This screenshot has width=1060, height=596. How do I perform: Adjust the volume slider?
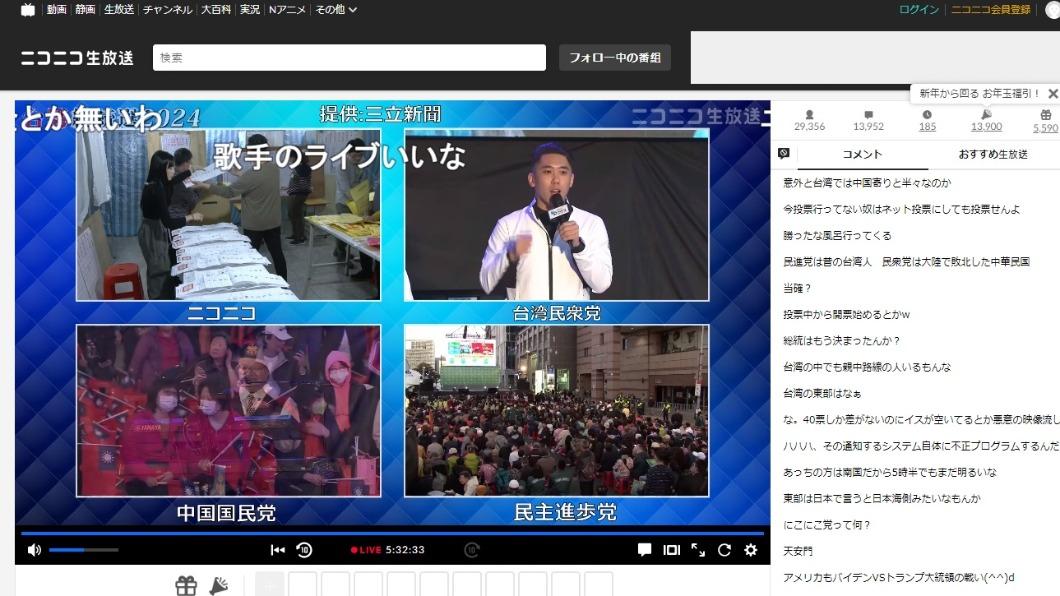click(x=84, y=550)
